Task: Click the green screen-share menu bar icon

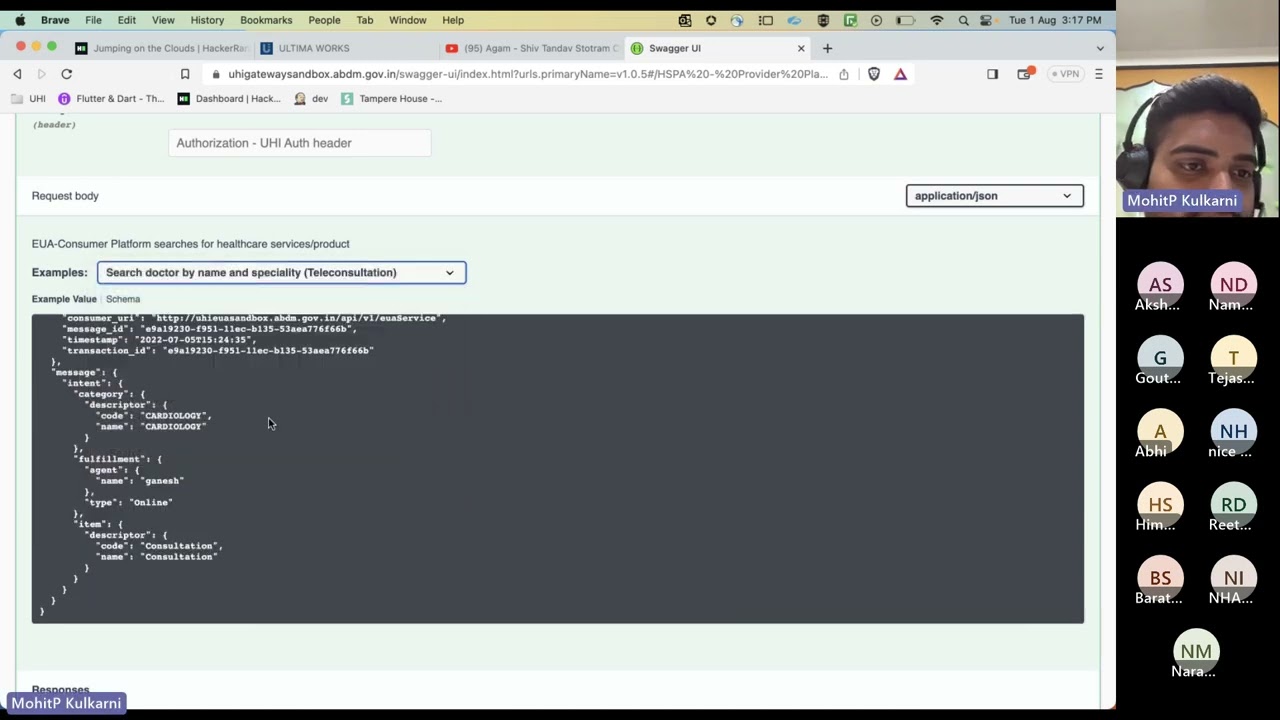Action: [850, 20]
